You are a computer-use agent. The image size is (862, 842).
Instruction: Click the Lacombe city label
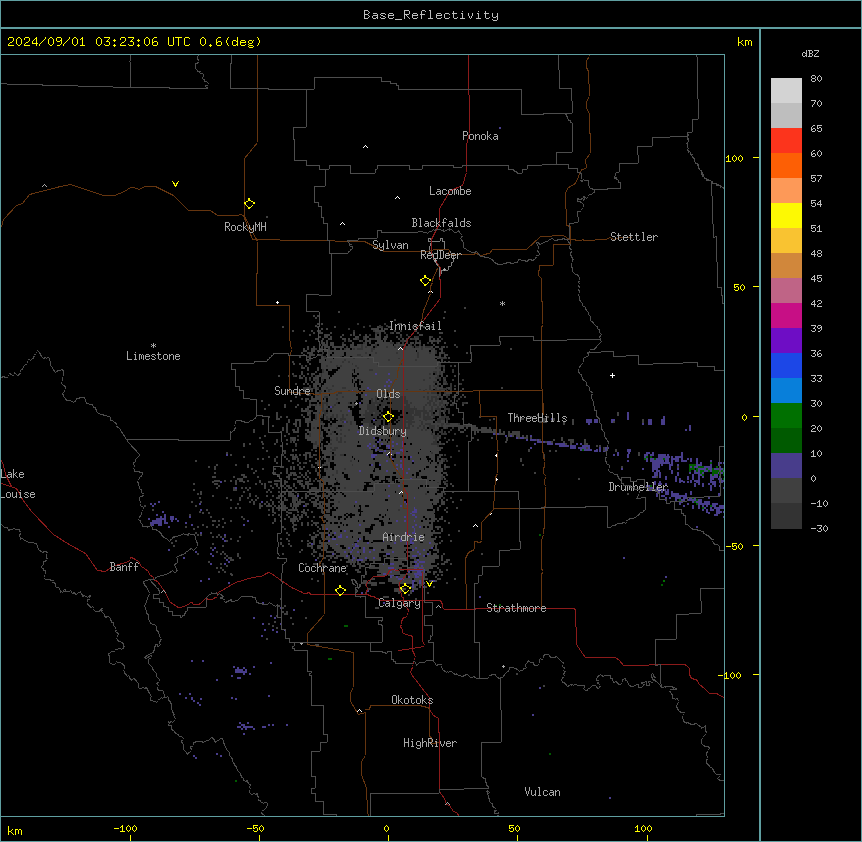click(450, 191)
